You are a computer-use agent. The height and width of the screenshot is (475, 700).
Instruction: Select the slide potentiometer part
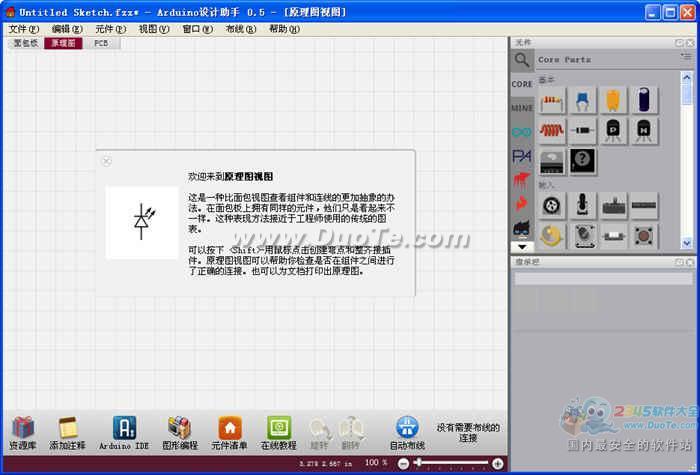613,205
